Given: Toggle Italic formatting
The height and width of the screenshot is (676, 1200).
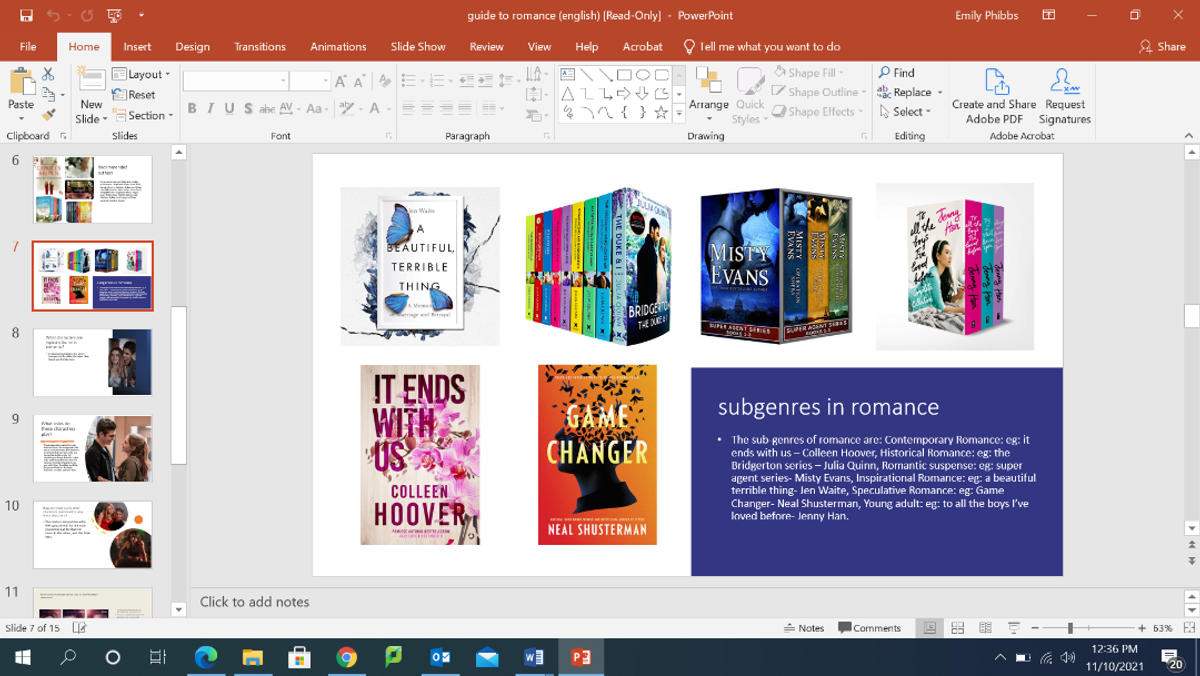Looking at the screenshot, I should click(x=210, y=108).
